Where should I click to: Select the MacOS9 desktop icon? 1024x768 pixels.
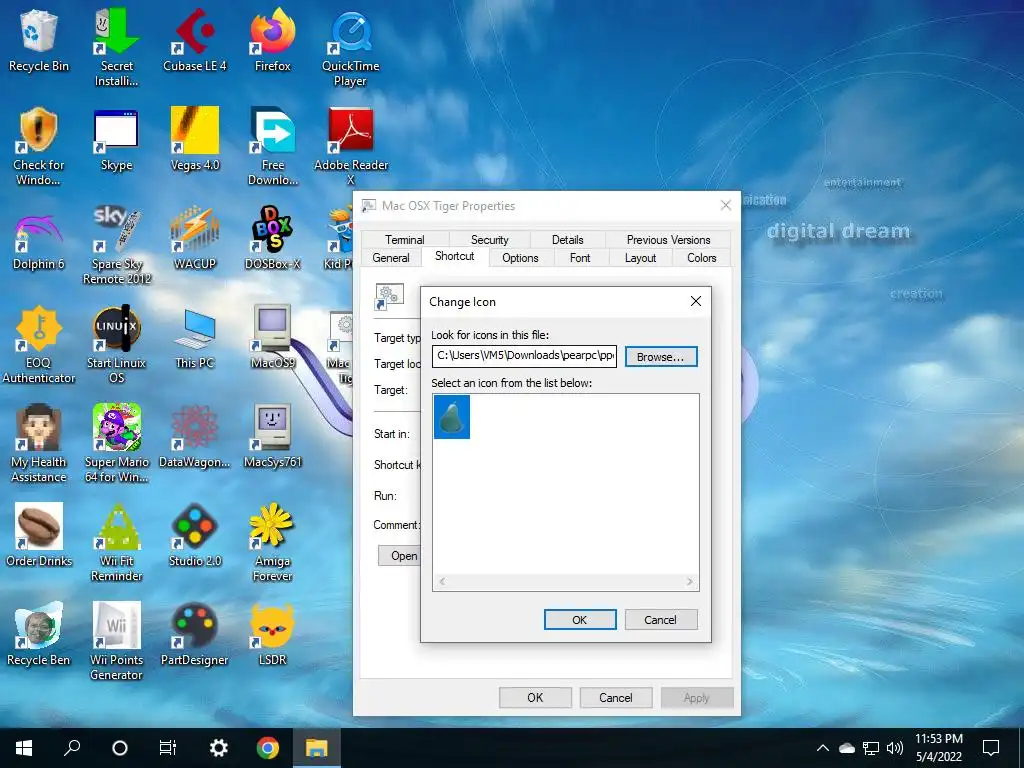(x=272, y=338)
